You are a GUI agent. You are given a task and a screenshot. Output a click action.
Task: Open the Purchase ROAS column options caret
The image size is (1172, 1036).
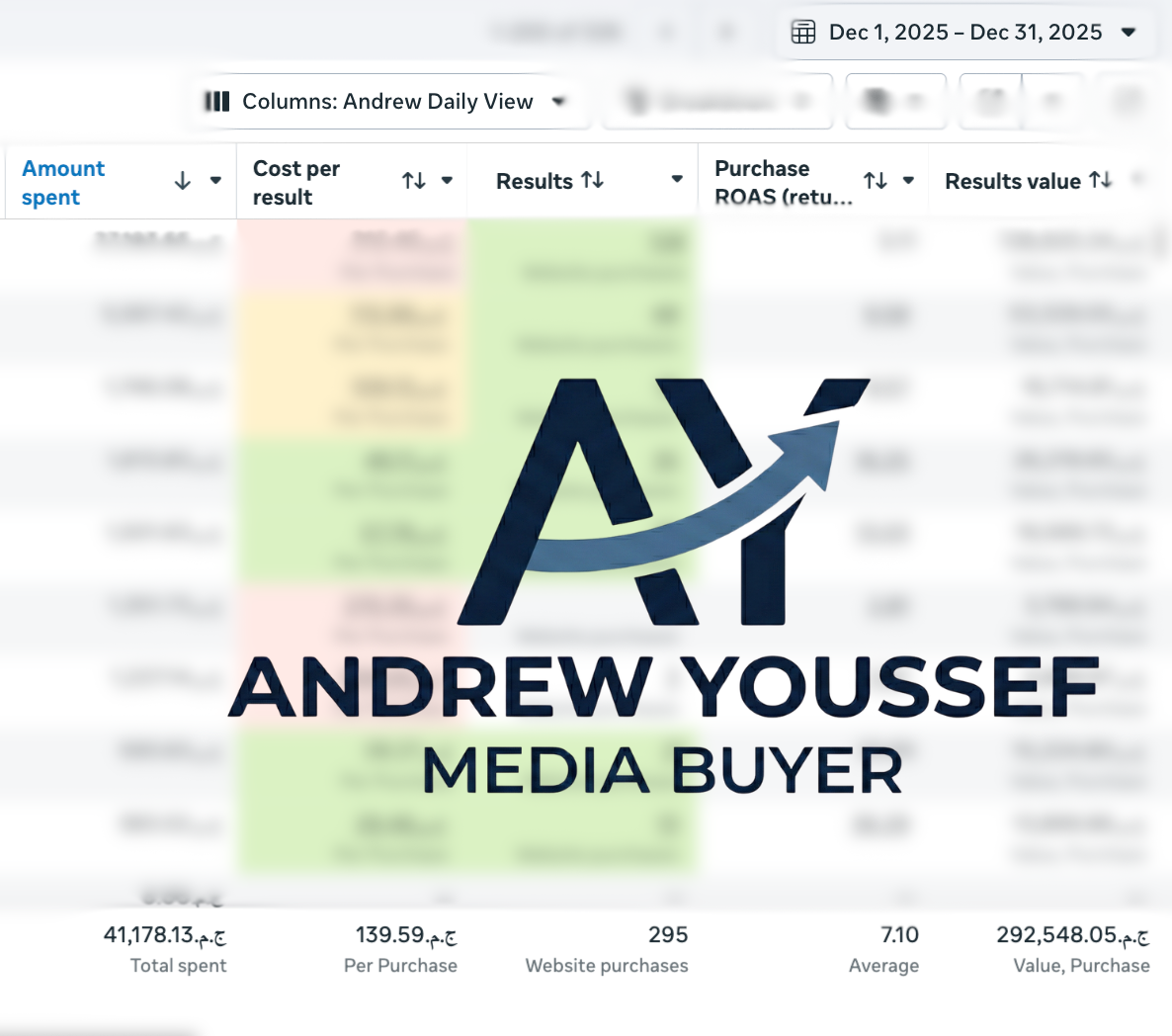909,180
